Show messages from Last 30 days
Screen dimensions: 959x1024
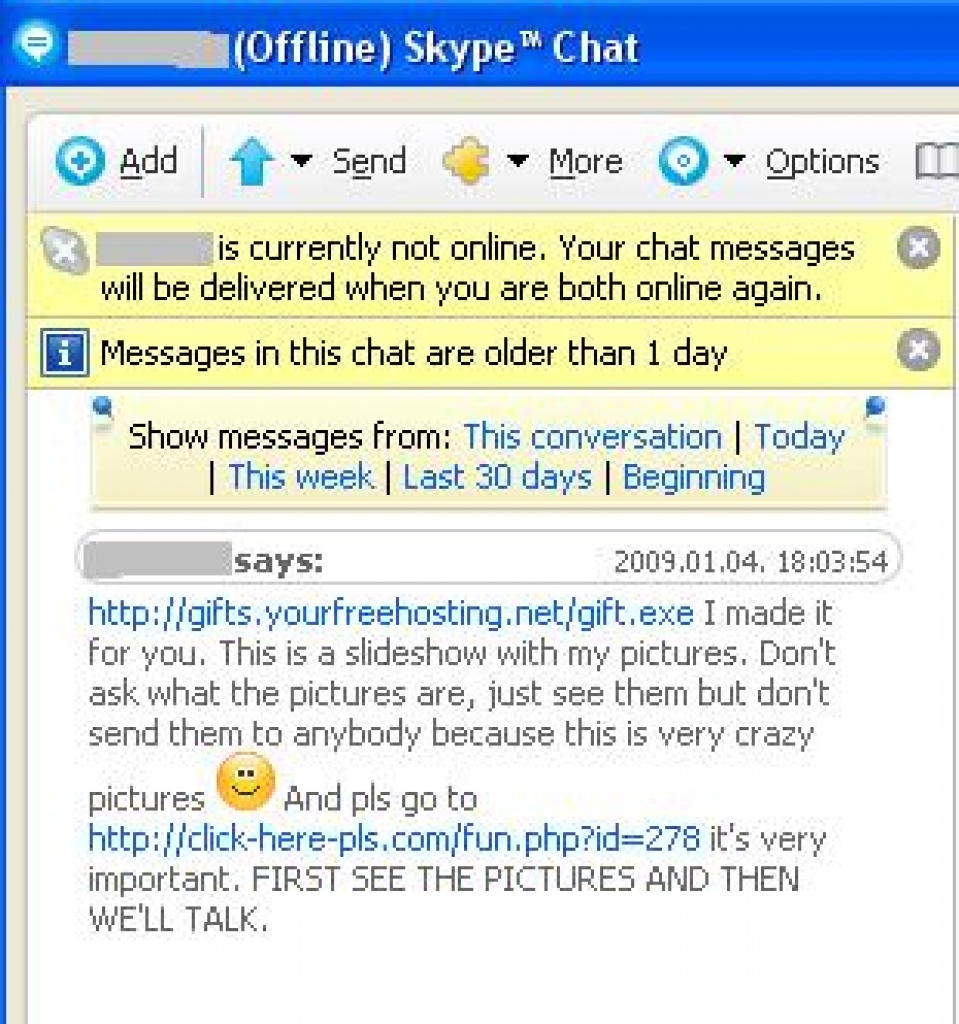[x=497, y=477]
